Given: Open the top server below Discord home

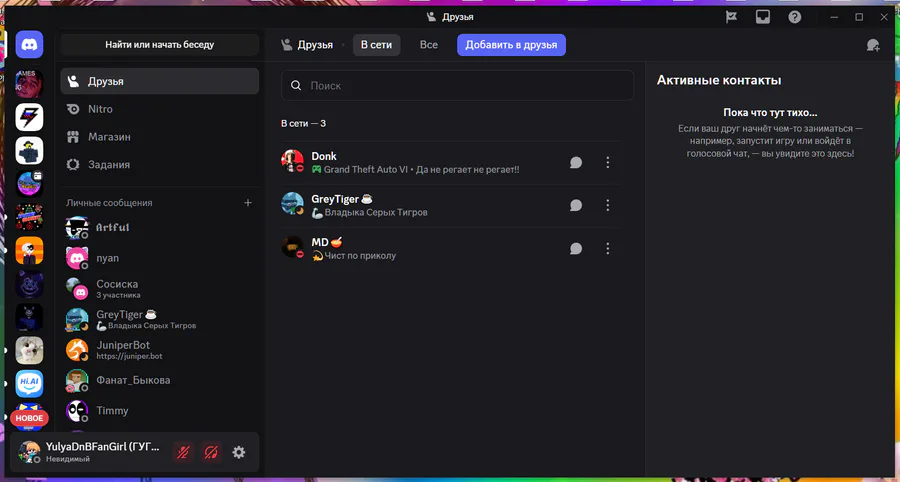Looking at the screenshot, I should click(29, 84).
